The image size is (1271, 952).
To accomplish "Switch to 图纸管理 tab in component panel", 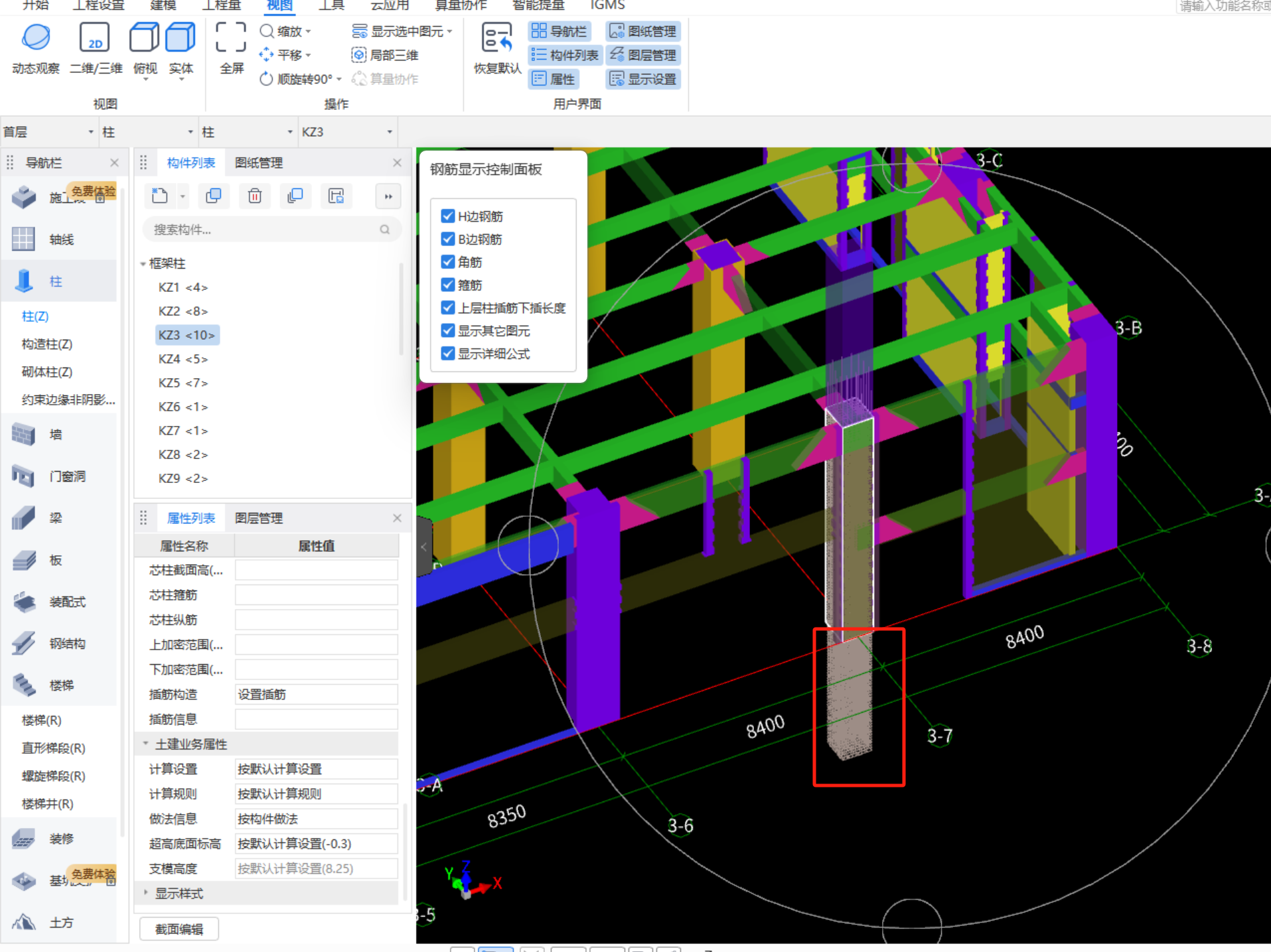I will click(x=259, y=163).
